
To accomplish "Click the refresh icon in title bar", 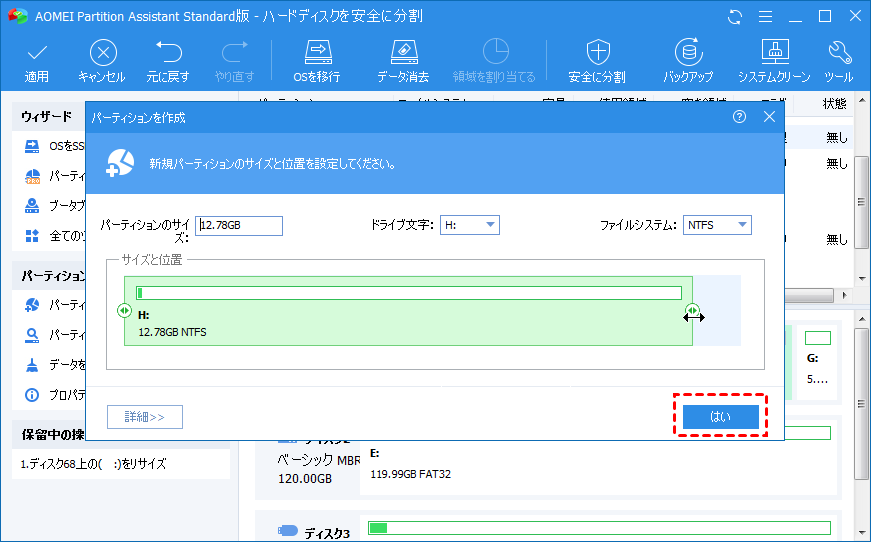I will (735, 17).
